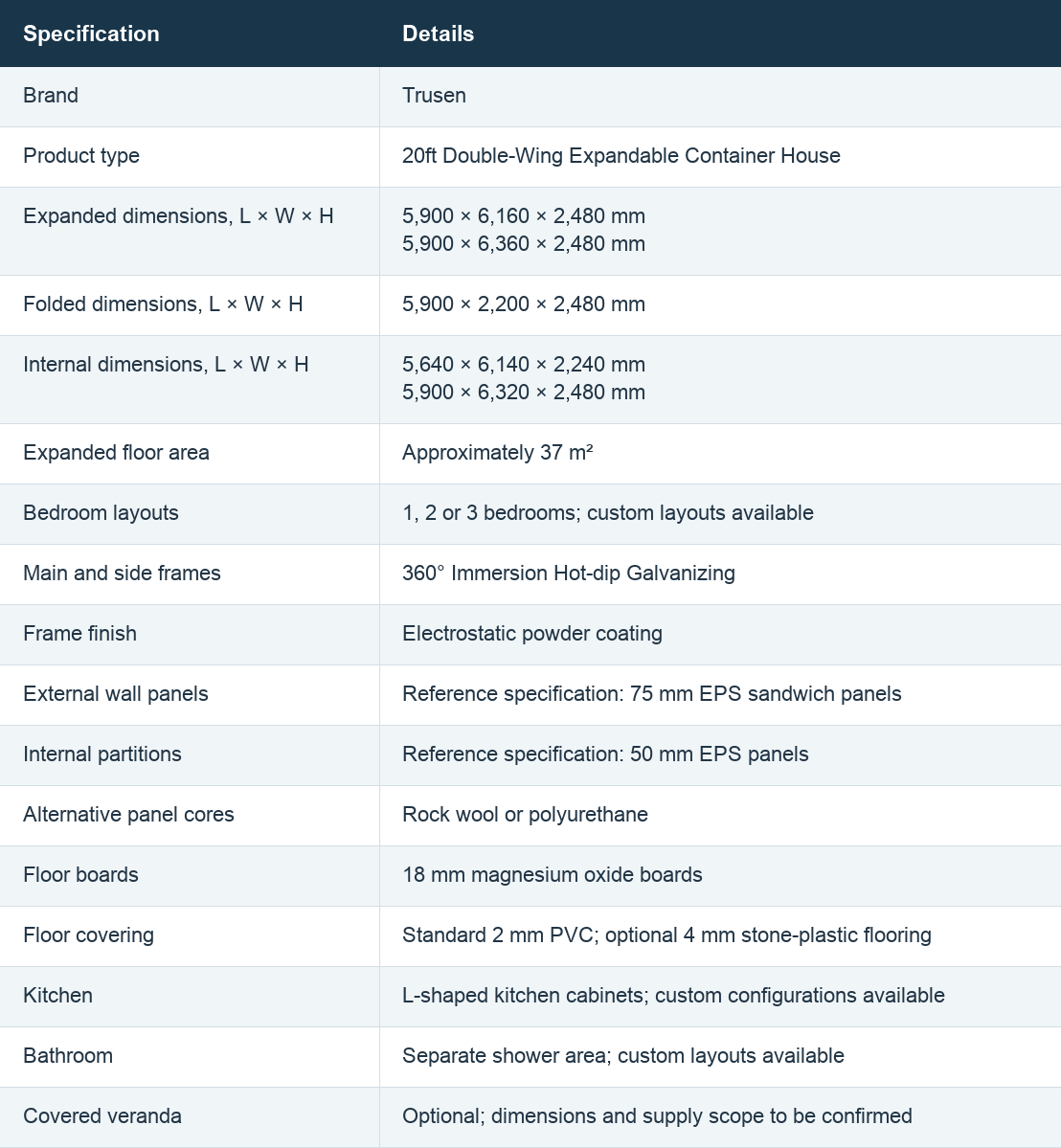
Task: Select the 5,900 × 2,200 × 2,480 mm folded value
Action: 524,304
